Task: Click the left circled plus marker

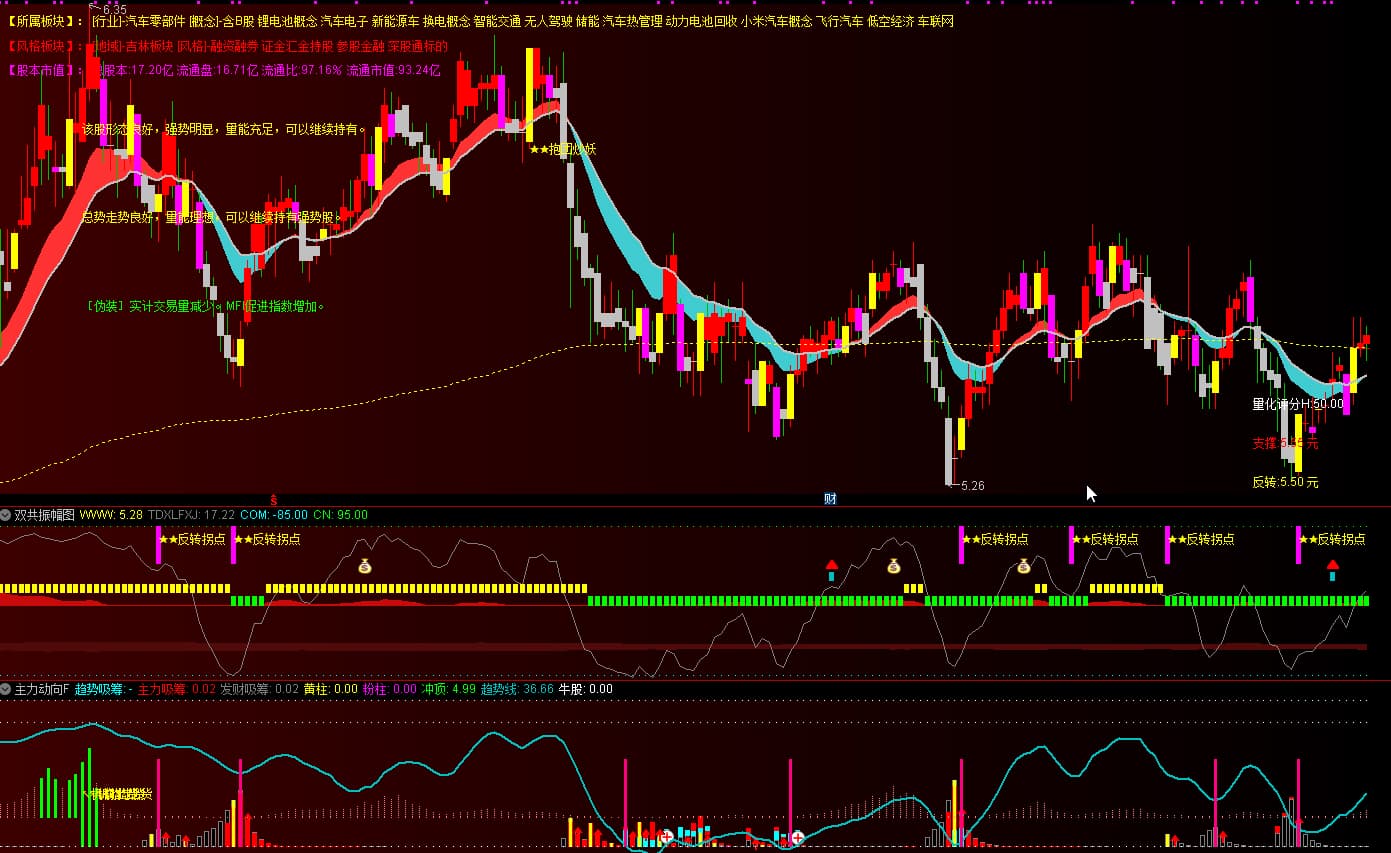Action: pos(665,837)
